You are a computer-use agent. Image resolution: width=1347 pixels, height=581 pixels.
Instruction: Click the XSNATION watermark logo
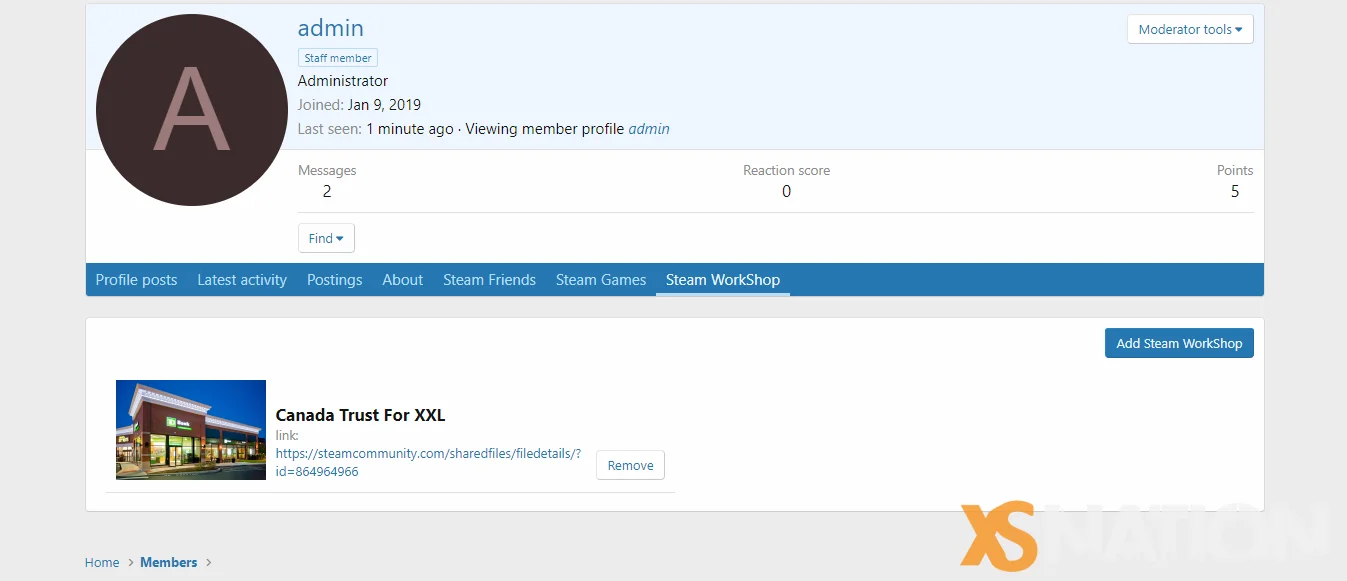(x=1145, y=537)
